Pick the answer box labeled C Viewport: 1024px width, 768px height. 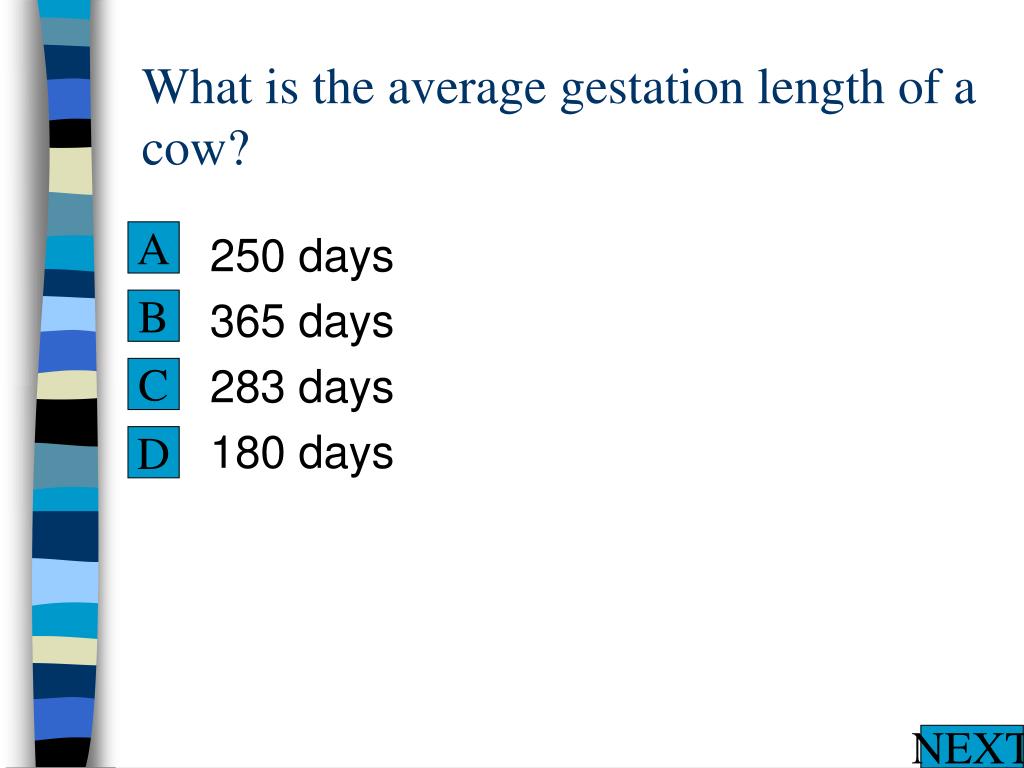point(153,384)
